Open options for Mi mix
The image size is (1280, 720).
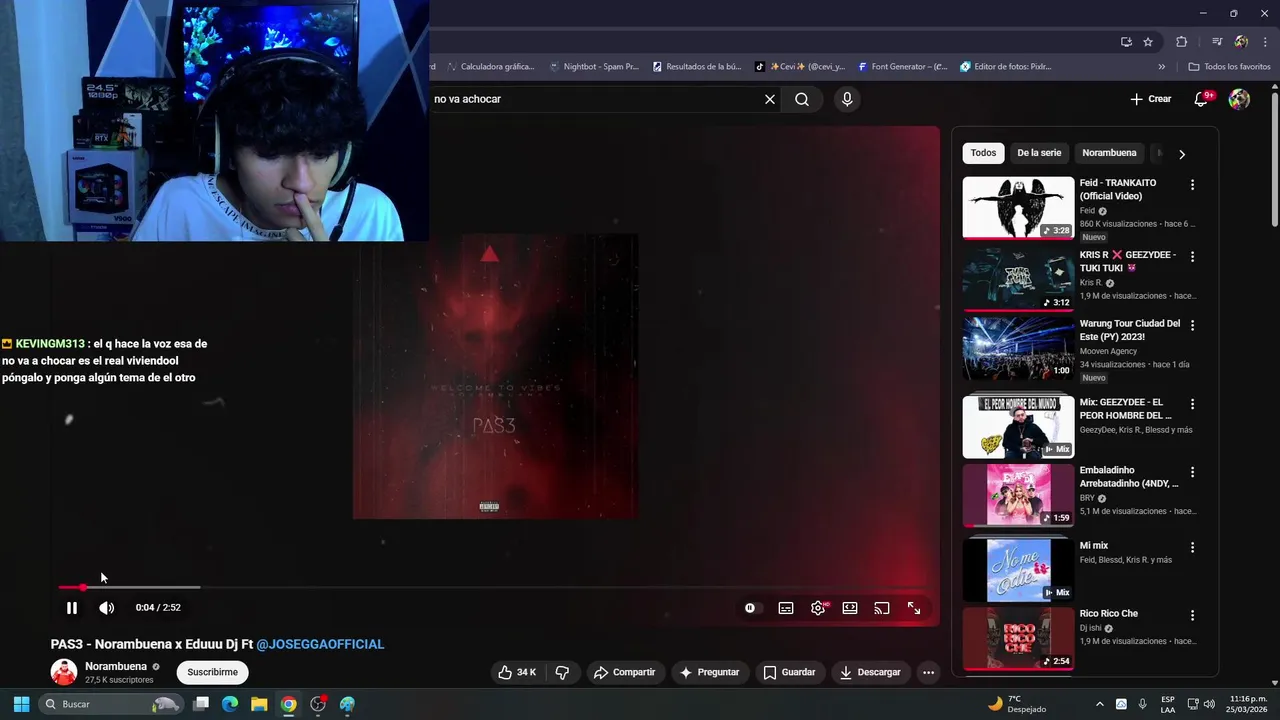click(1192, 548)
